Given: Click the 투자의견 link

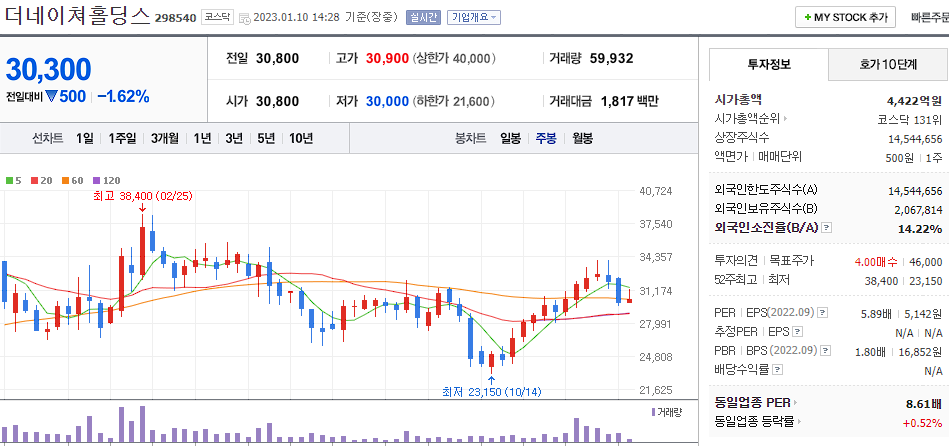Looking at the screenshot, I should point(736,261).
